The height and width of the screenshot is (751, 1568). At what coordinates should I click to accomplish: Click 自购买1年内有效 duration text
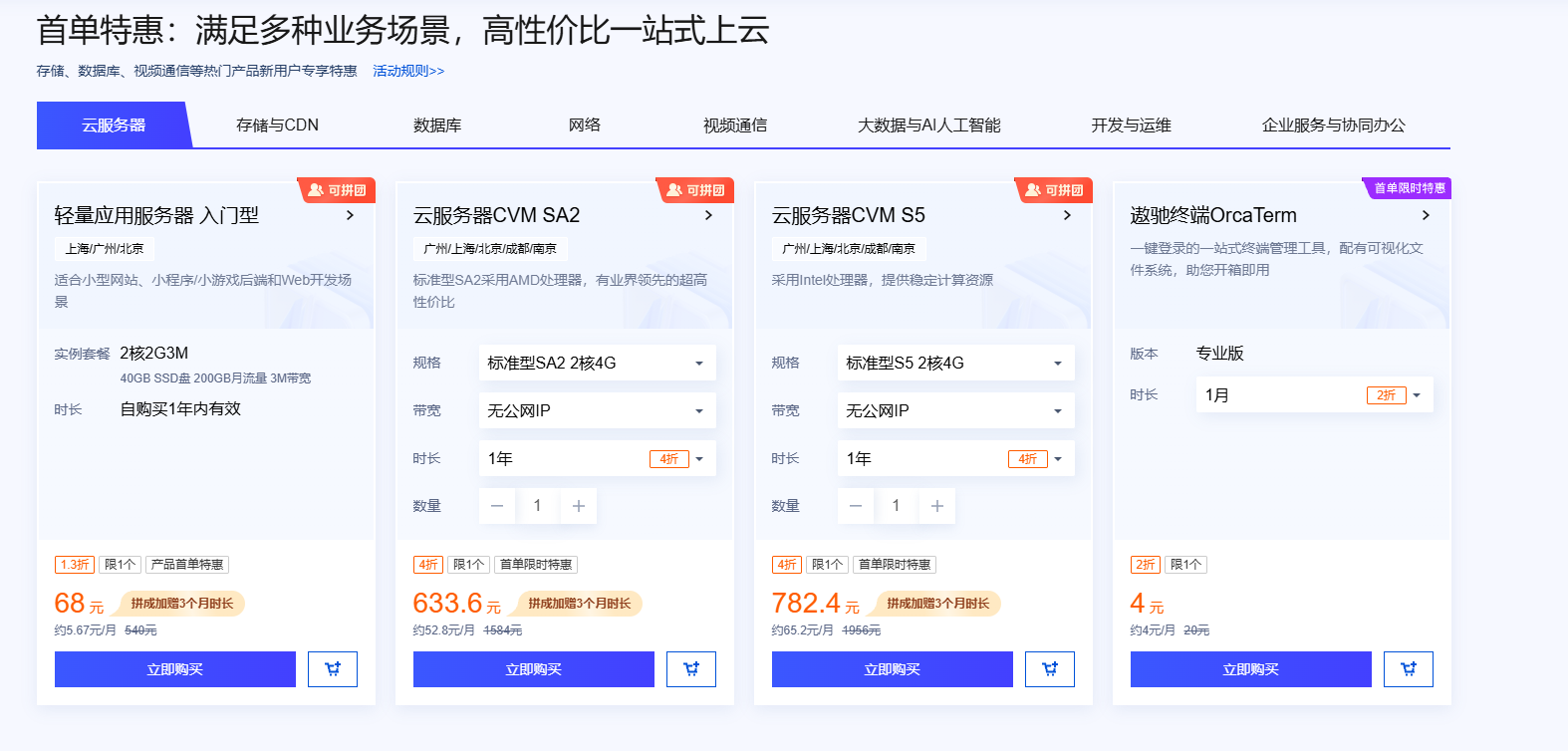[x=180, y=408]
